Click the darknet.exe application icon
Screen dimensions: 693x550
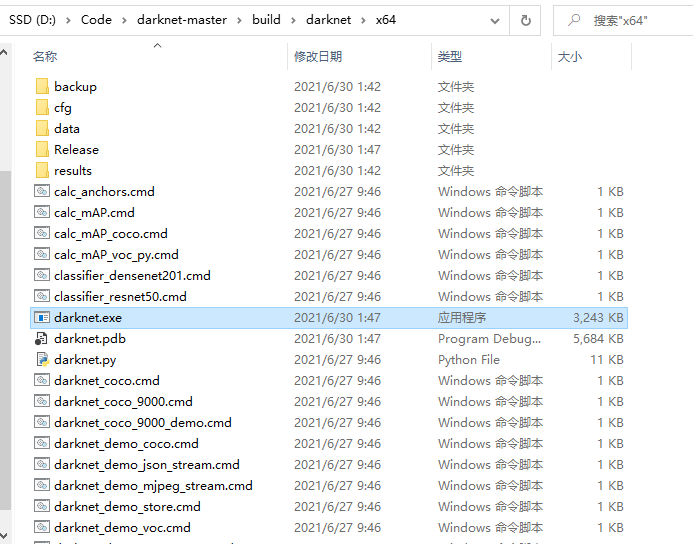(x=42, y=318)
